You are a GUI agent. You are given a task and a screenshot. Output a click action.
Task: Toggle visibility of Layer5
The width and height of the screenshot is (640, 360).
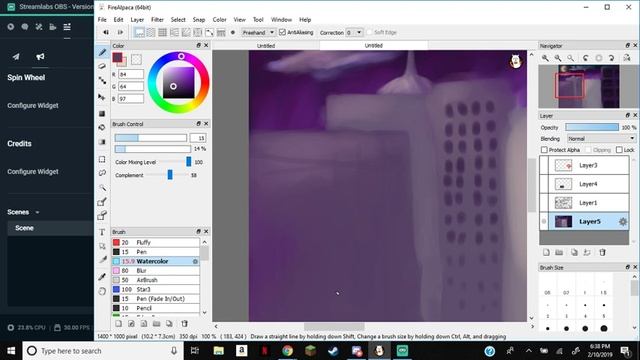pos(544,222)
